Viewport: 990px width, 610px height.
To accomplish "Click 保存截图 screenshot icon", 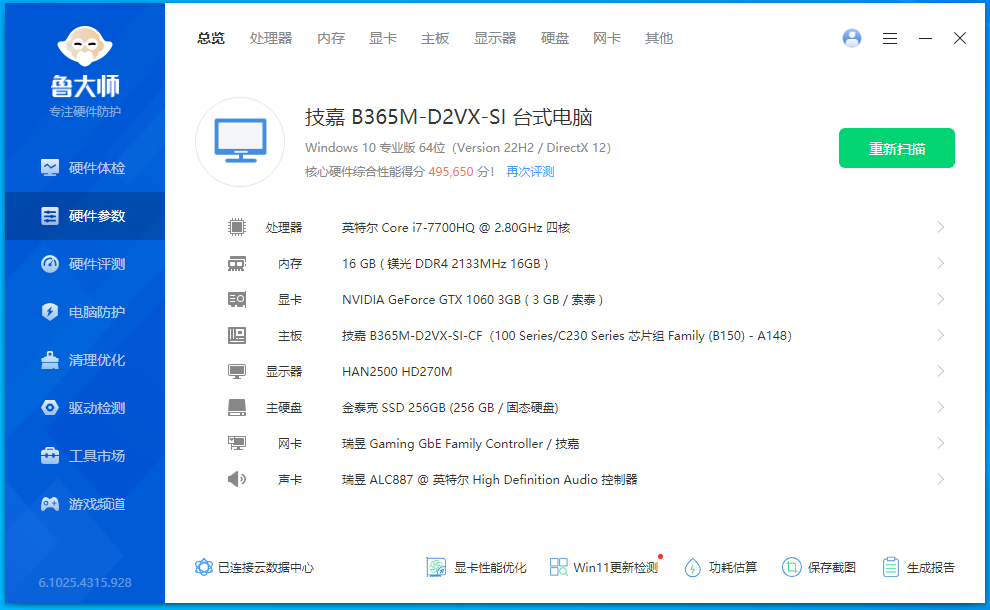I will pos(792,567).
